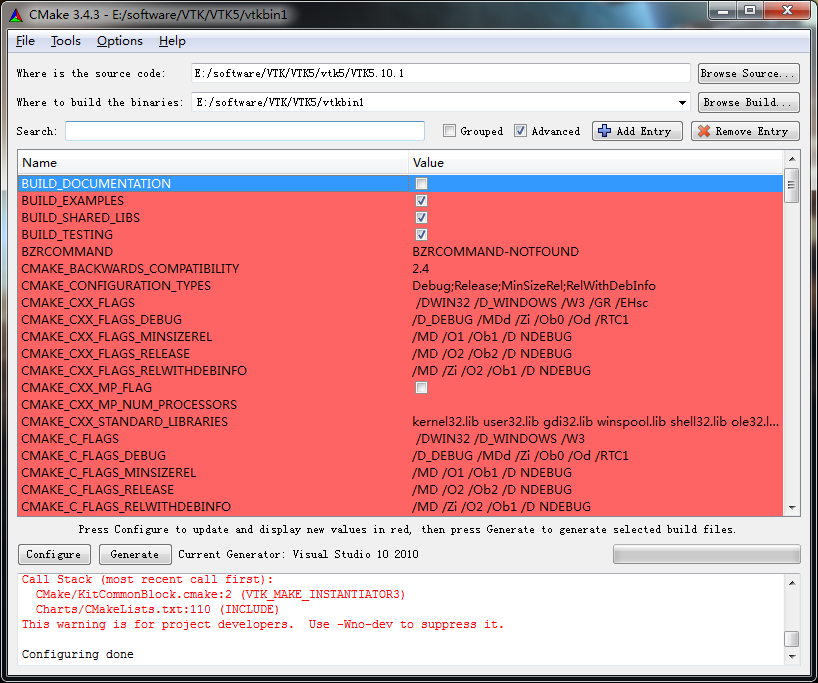
Task: Select CMAKE_C_FLAGS_MINSIZEREL entry
Action: tap(109, 473)
